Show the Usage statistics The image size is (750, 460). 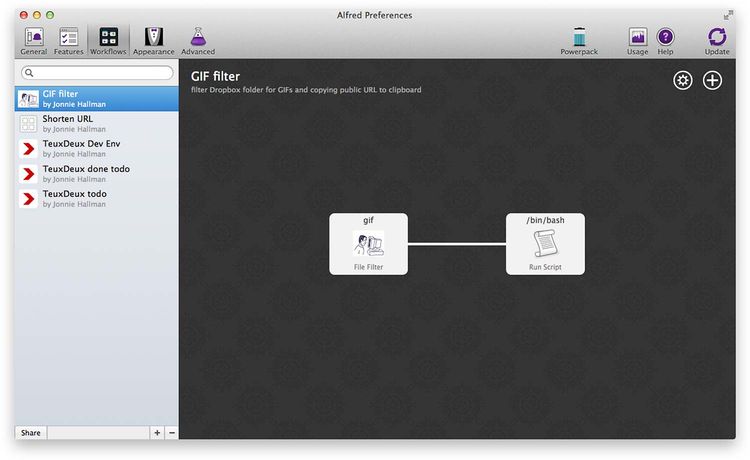point(638,41)
